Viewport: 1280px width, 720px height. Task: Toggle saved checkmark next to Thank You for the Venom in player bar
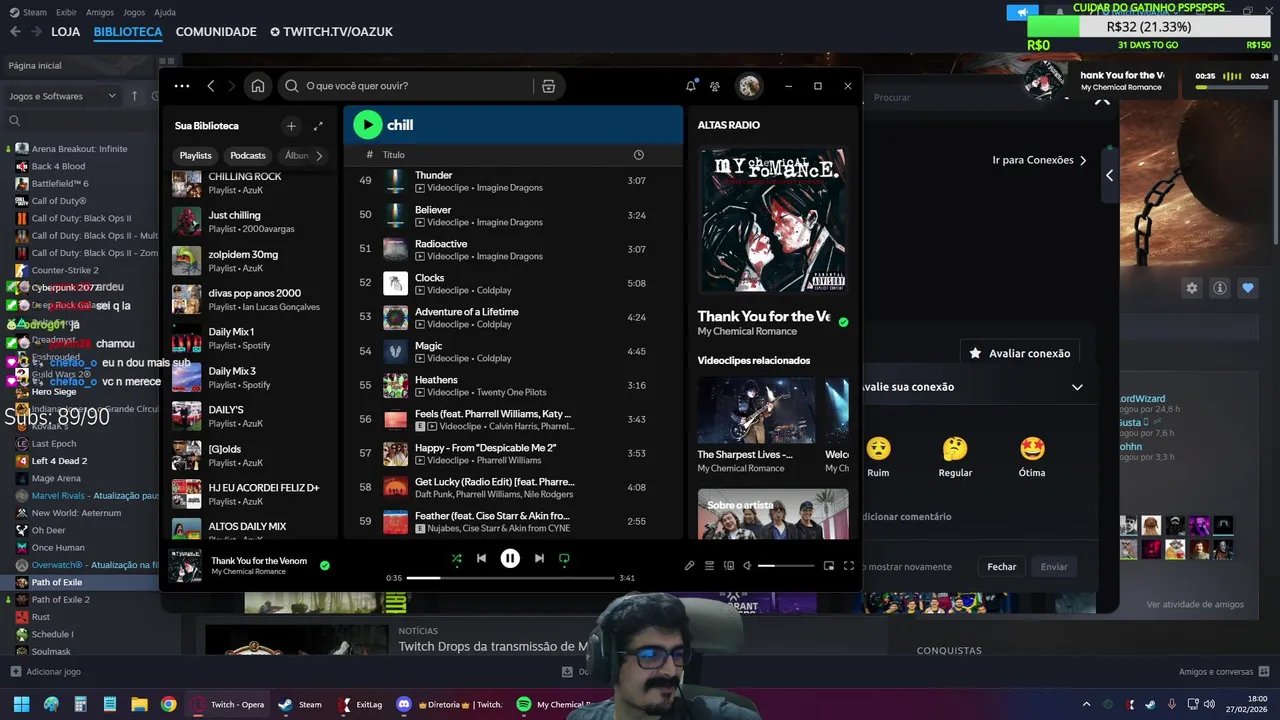pyautogui.click(x=324, y=565)
